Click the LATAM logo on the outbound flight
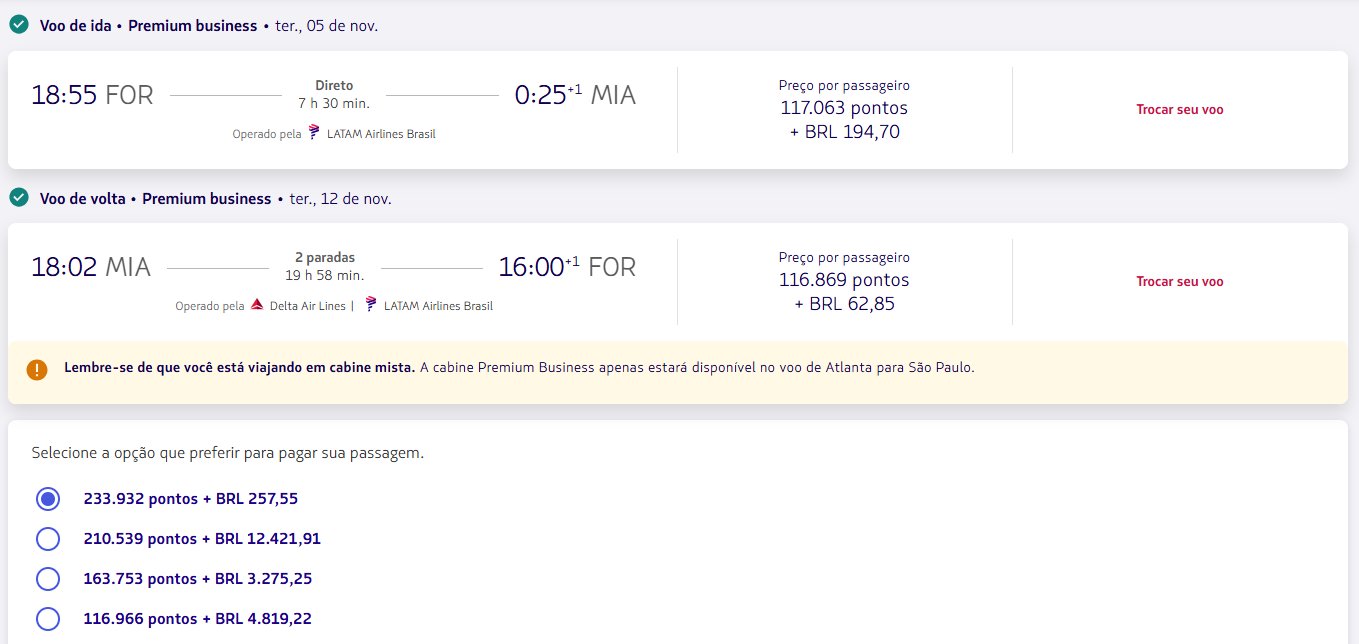Viewport: 1359px width, 644px height. tap(314, 133)
